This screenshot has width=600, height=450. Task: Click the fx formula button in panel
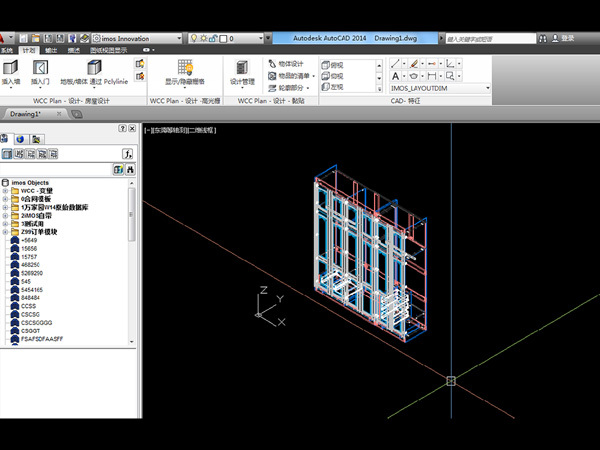[128, 154]
